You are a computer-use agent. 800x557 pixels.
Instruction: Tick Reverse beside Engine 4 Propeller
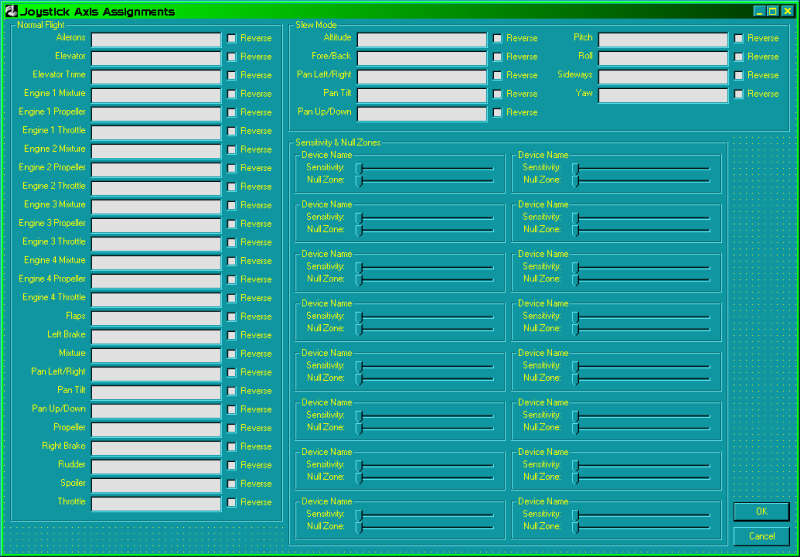[232, 280]
